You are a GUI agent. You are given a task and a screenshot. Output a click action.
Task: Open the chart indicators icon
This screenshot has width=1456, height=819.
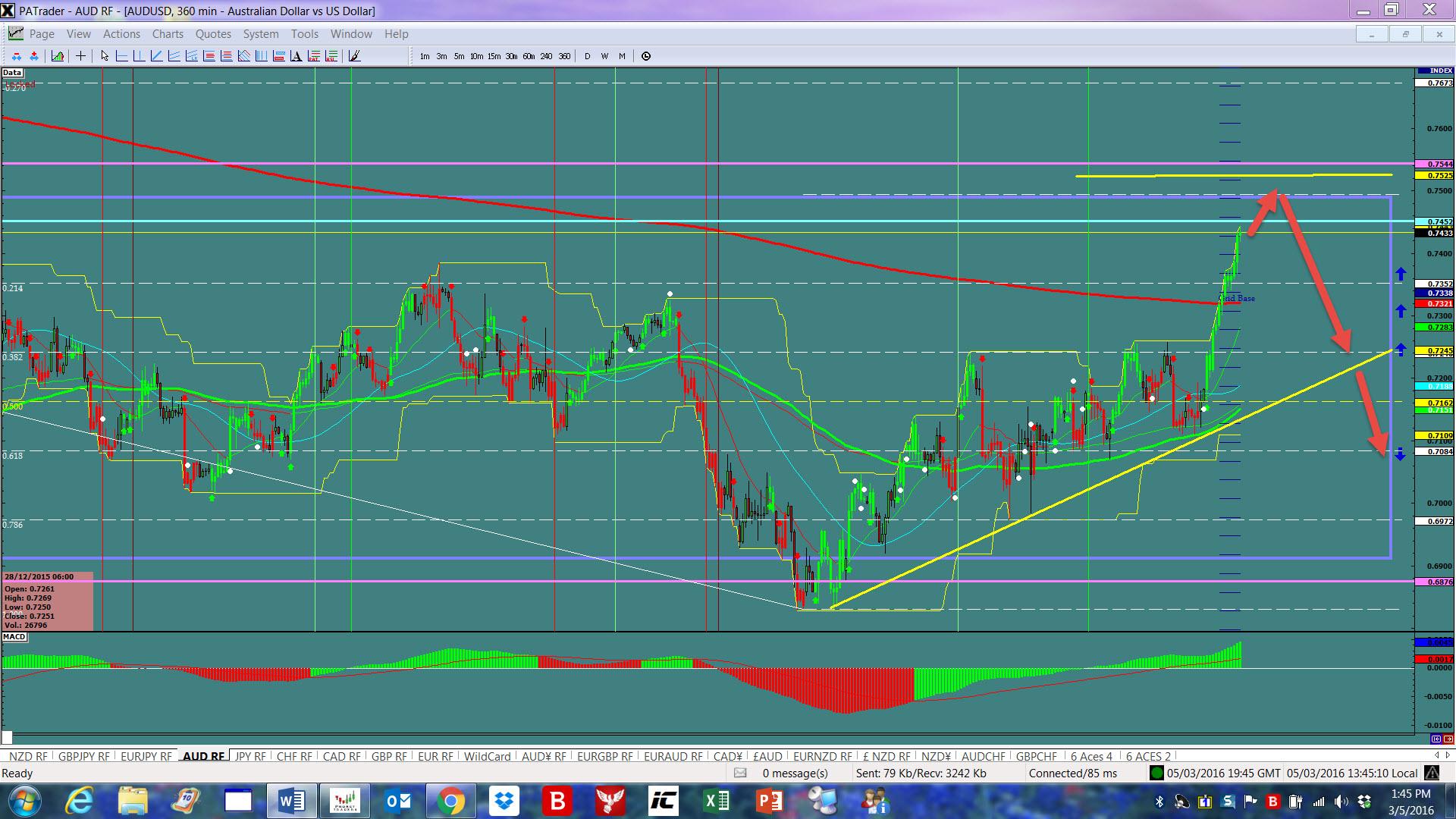coord(58,56)
